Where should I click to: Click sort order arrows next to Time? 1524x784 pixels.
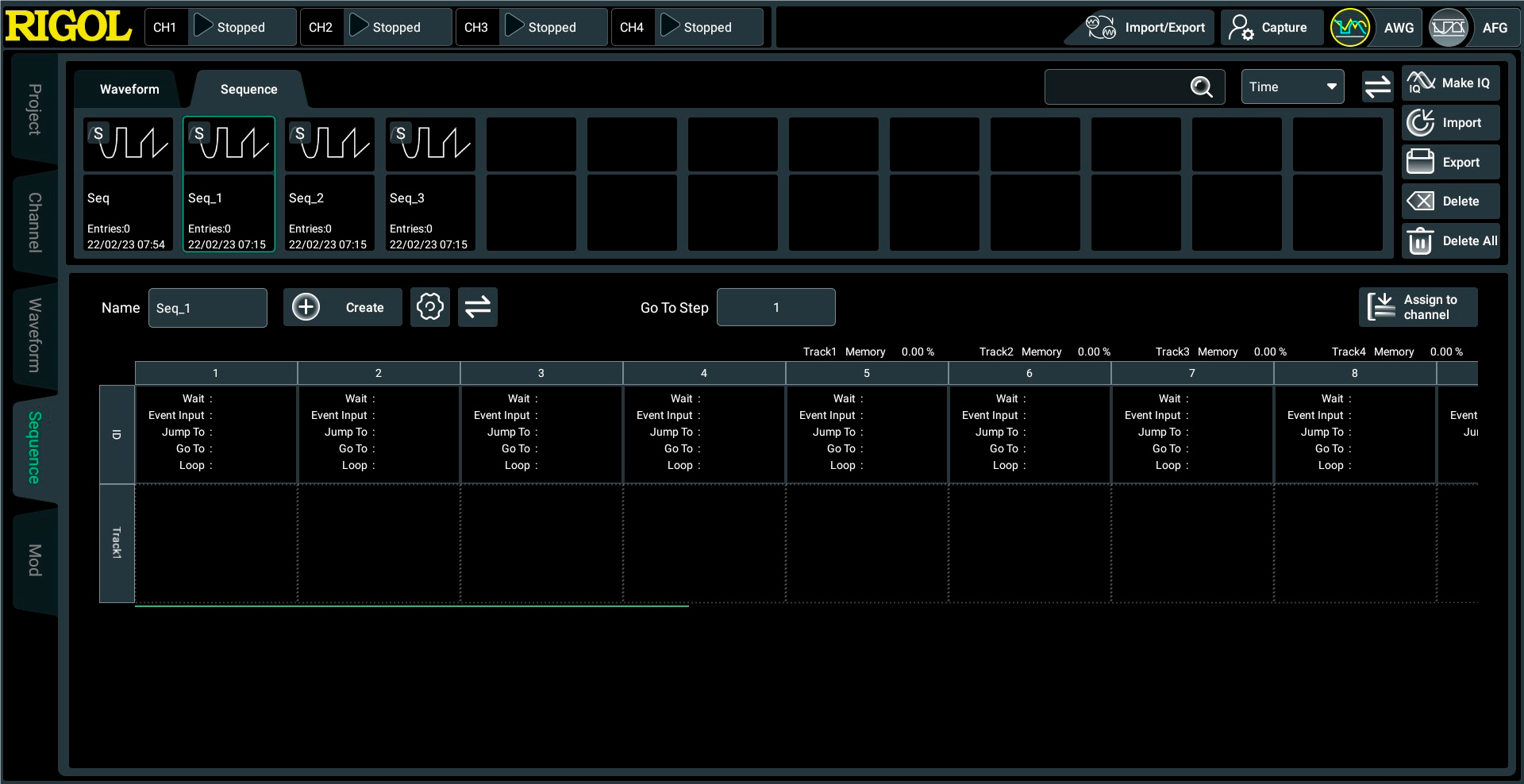1377,87
